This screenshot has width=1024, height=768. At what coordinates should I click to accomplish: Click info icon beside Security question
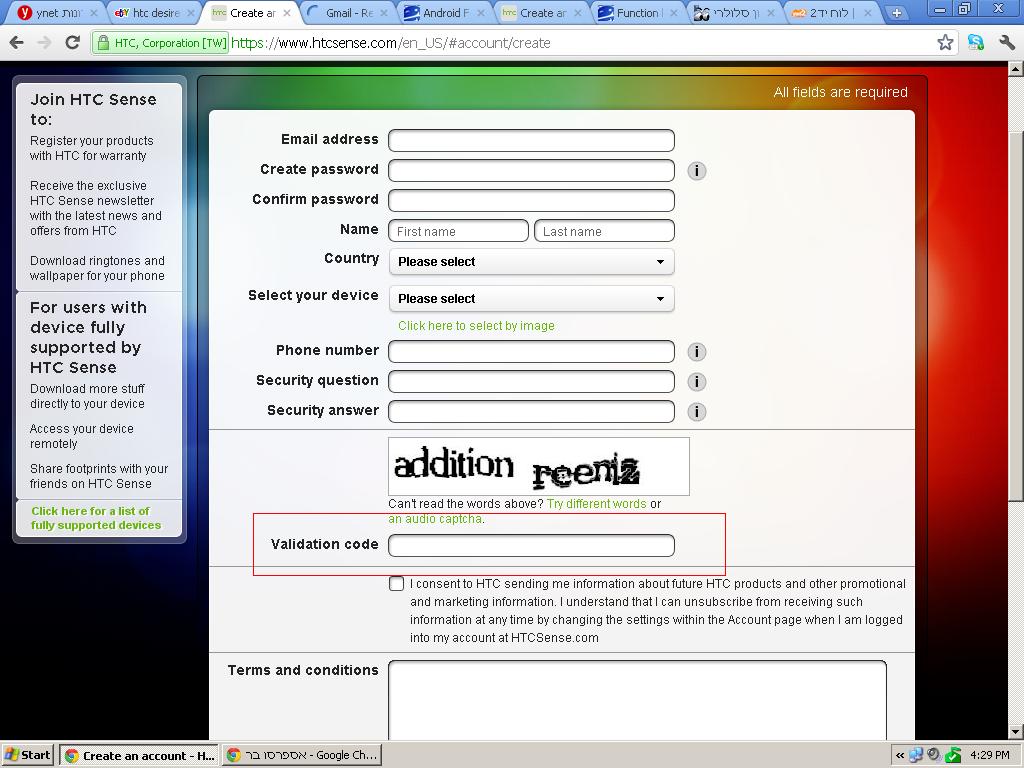[697, 382]
